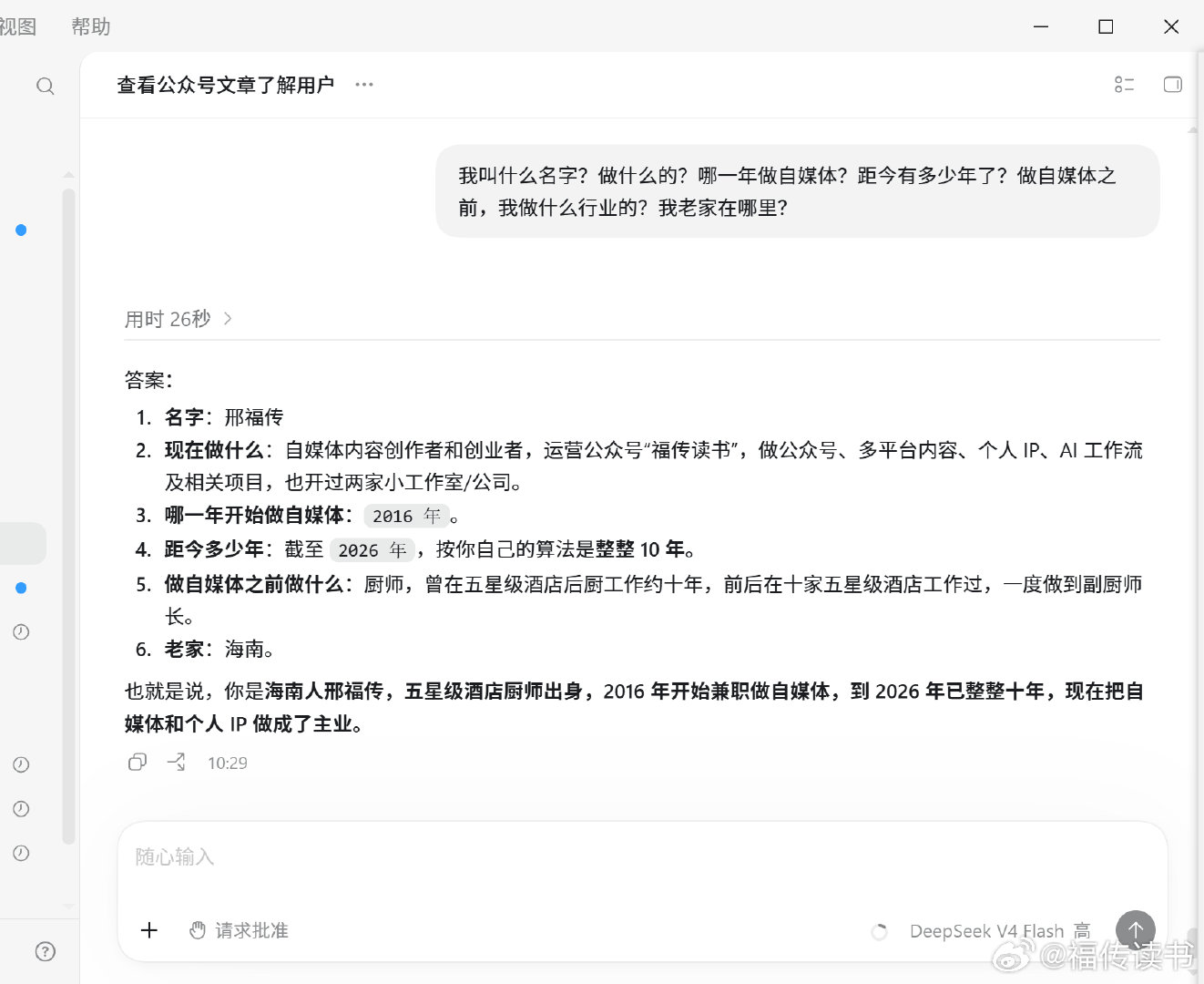This screenshot has height=984, width=1204.
Task: Click the sidebar vertical scrollbar
Action: click(x=68, y=516)
